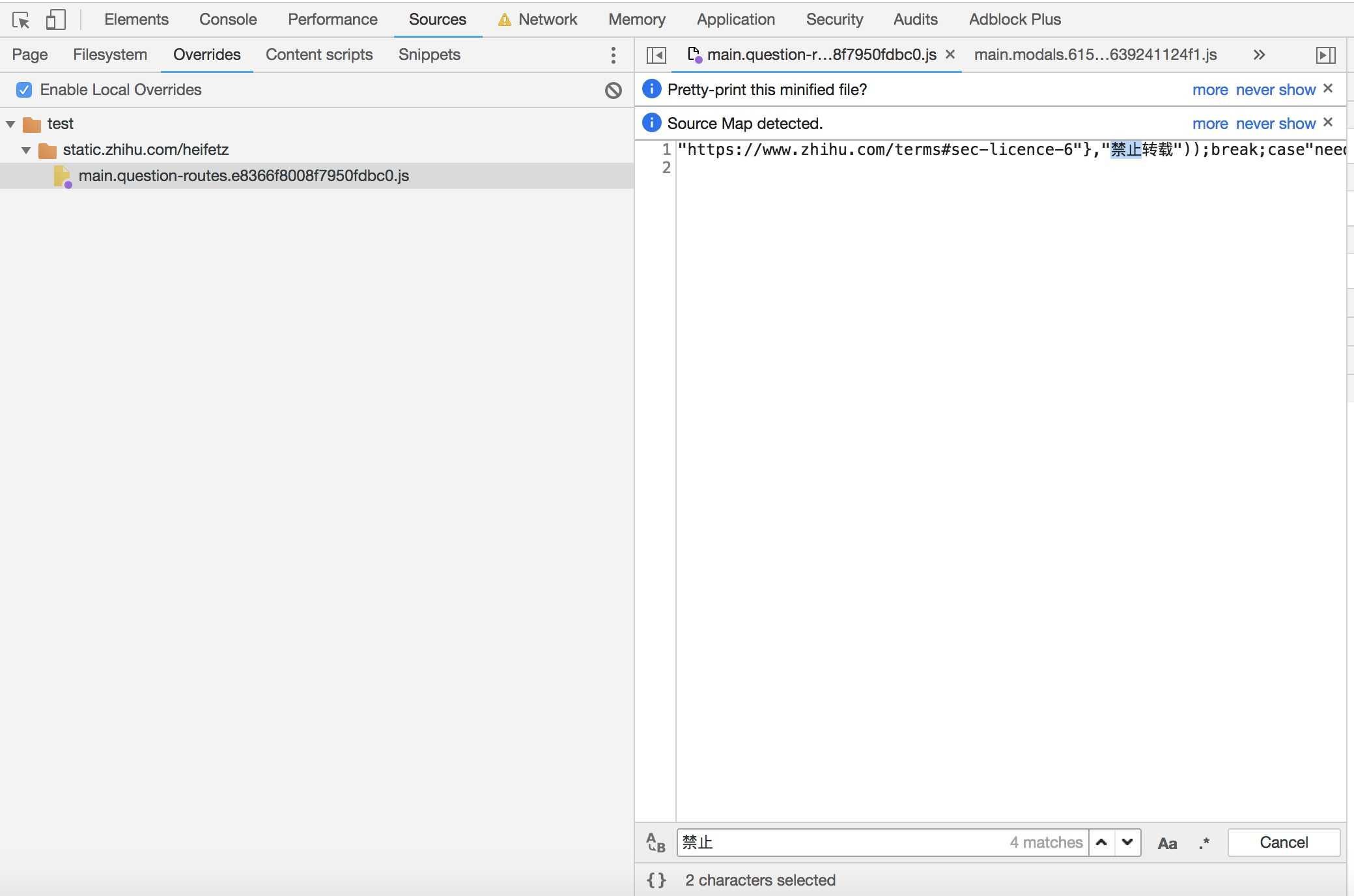Close the main.question-r…8f7950fdbc0.js editor tab

950,55
